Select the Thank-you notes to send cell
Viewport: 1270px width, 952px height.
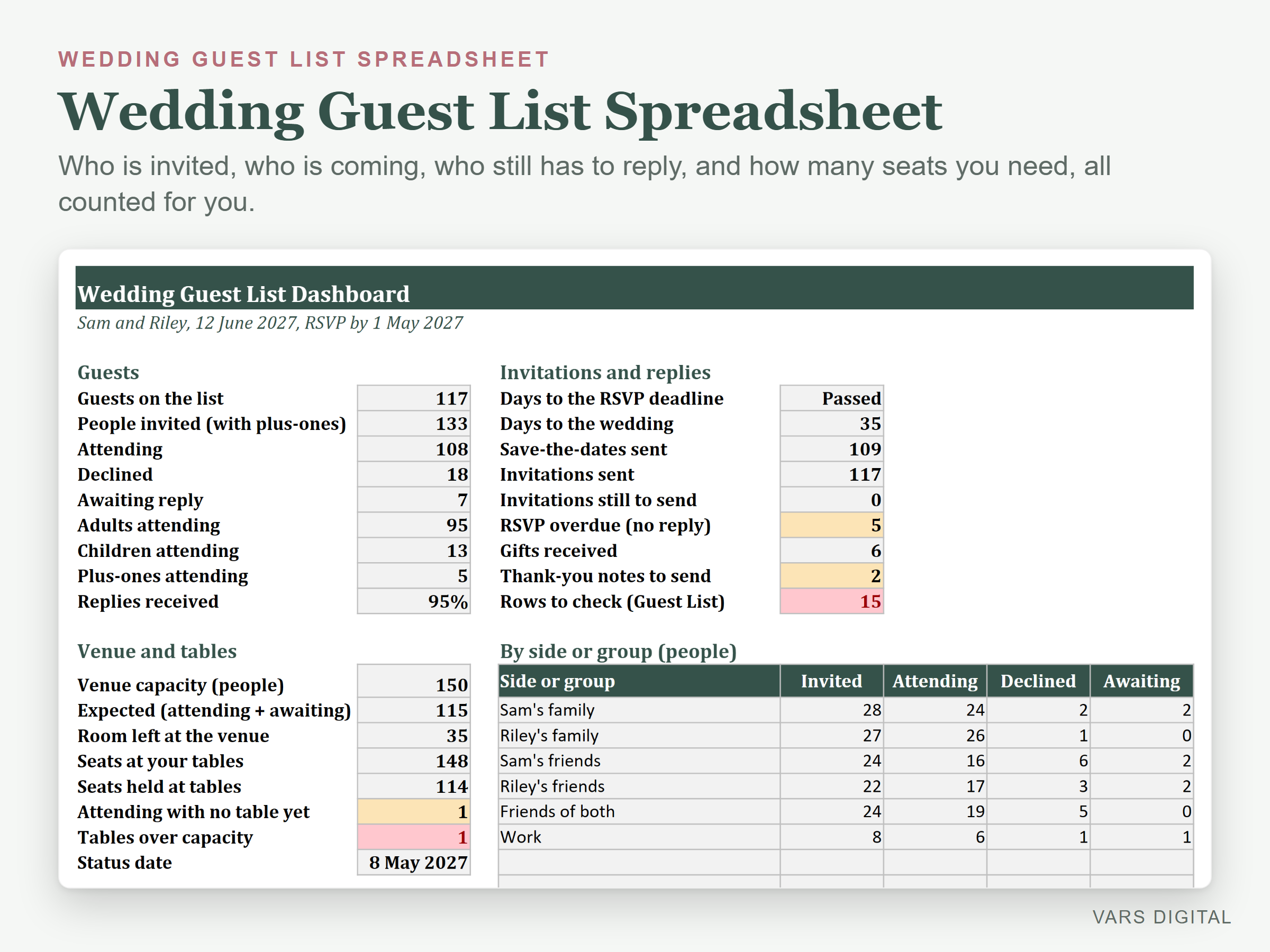click(x=831, y=575)
